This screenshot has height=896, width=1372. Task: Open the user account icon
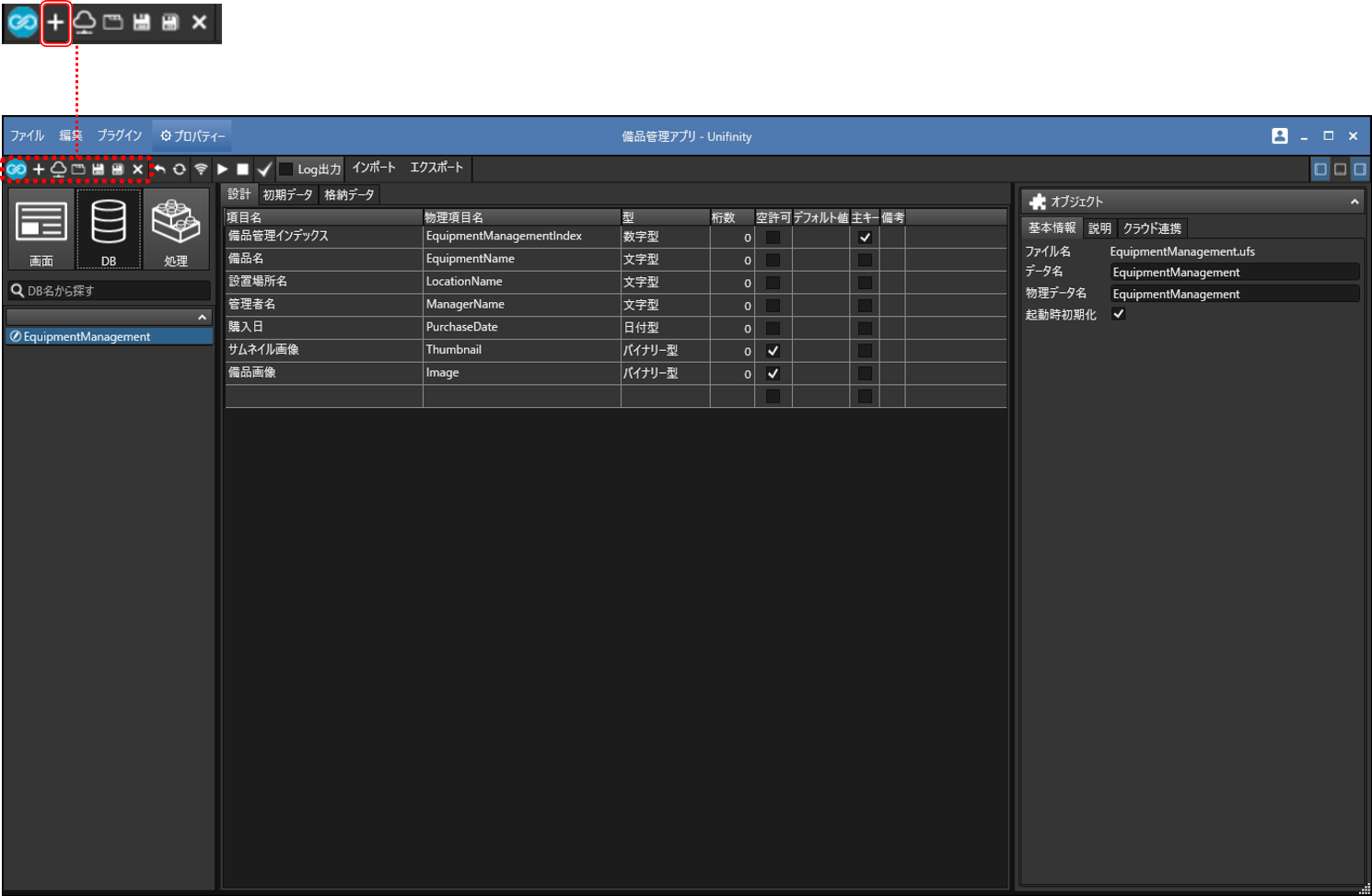(x=1279, y=136)
